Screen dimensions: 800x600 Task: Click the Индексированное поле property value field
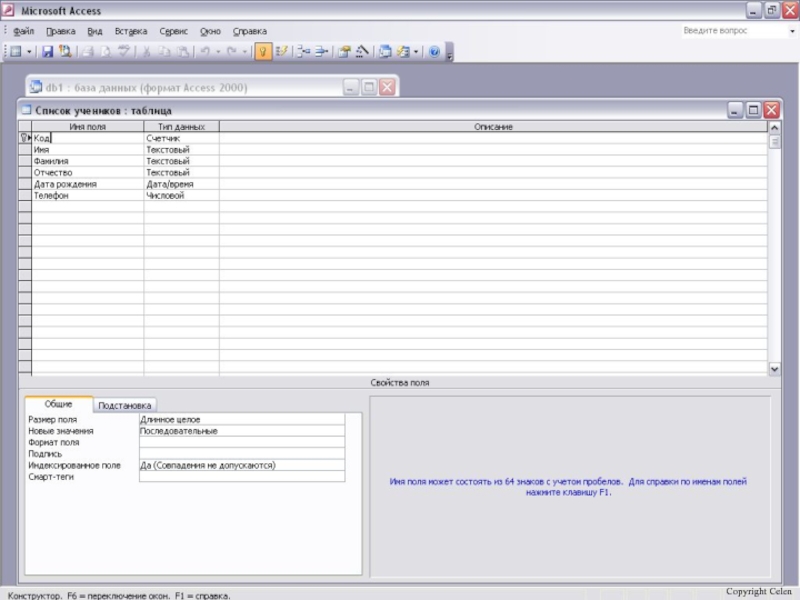pyautogui.click(x=242, y=465)
